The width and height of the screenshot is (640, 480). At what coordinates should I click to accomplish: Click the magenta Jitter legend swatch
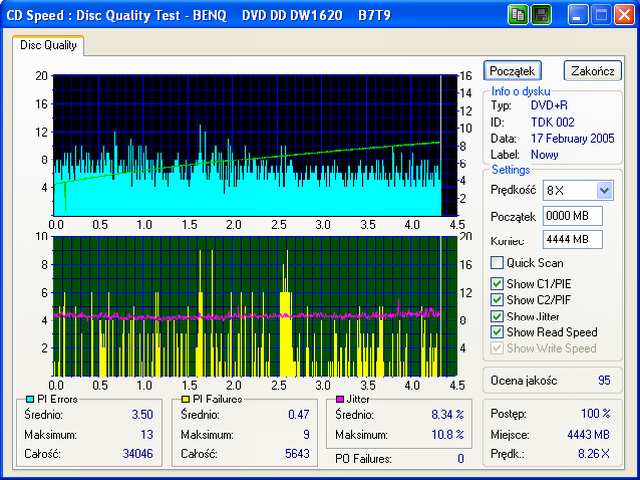click(340, 399)
